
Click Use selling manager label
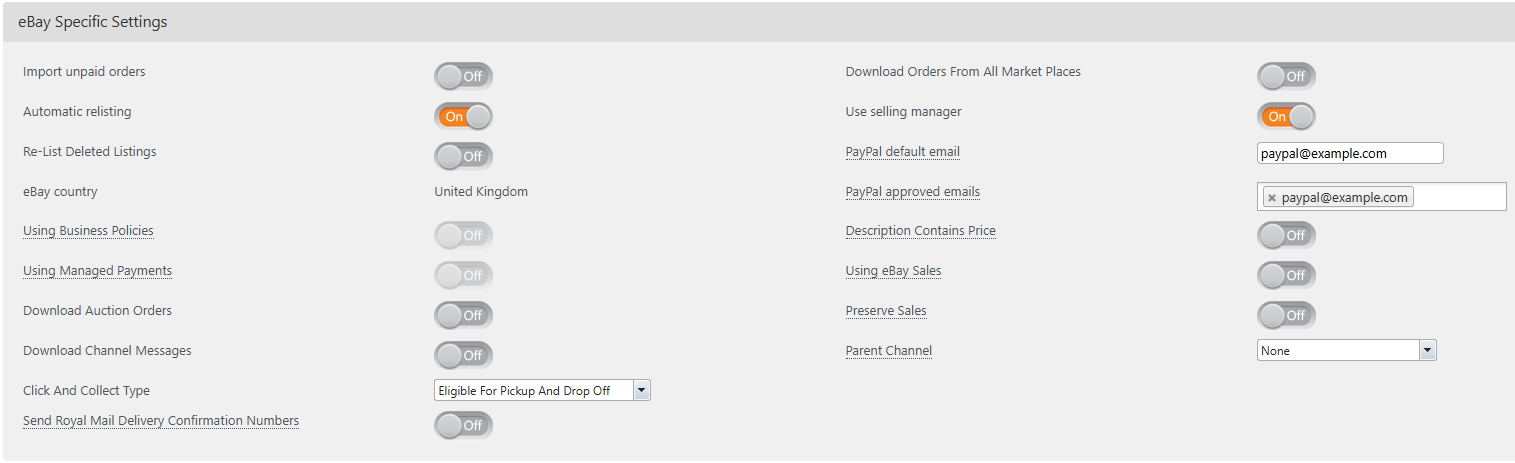tap(904, 112)
